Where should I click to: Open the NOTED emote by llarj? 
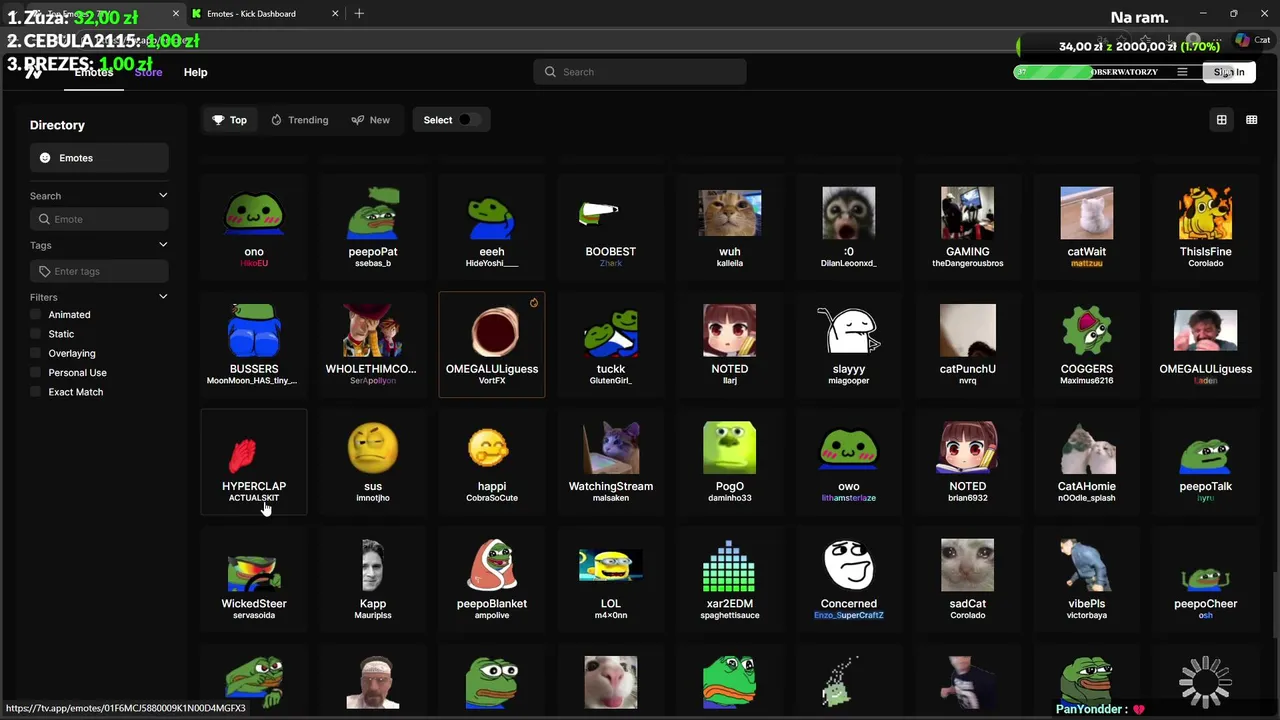point(730,344)
